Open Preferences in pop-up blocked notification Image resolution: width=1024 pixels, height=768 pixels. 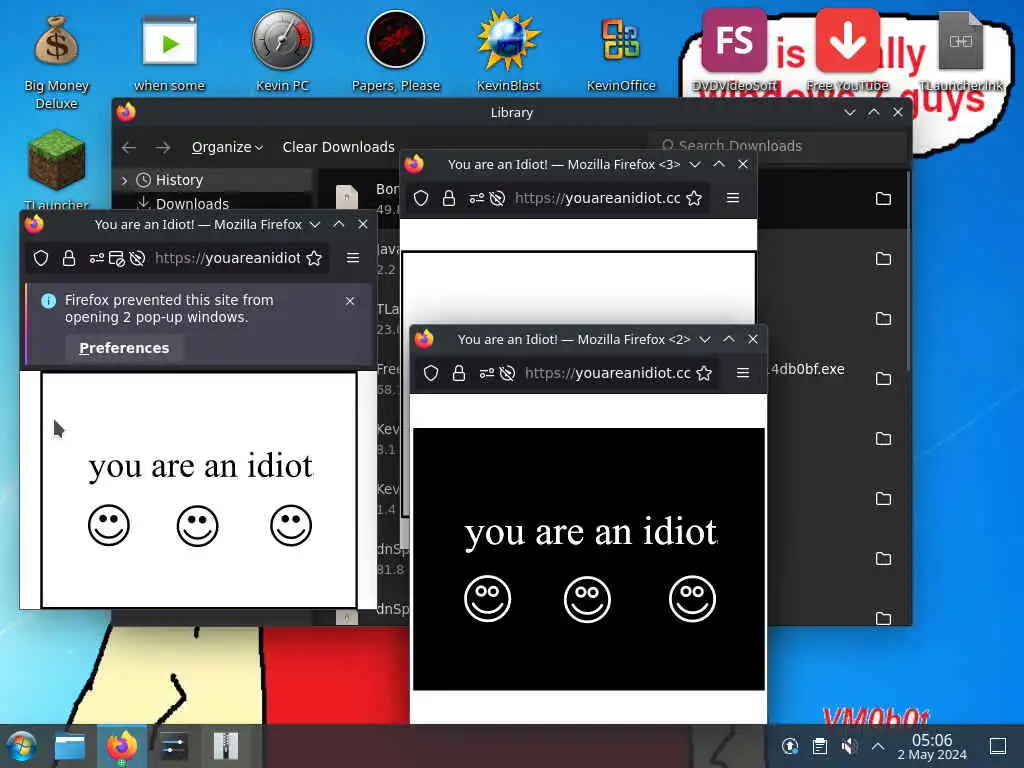click(x=124, y=348)
